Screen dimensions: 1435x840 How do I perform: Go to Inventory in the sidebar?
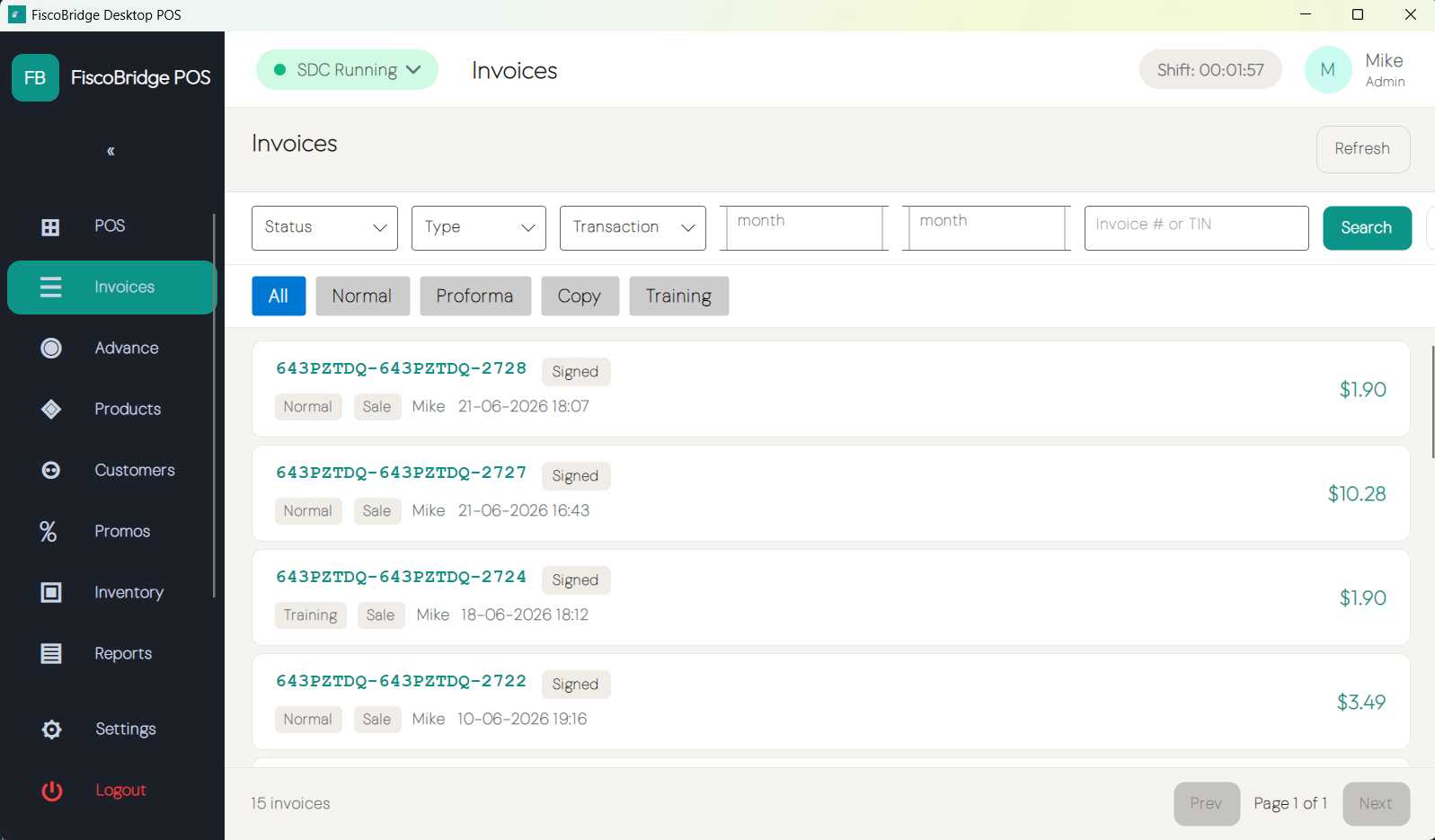pyautogui.click(x=129, y=593)
